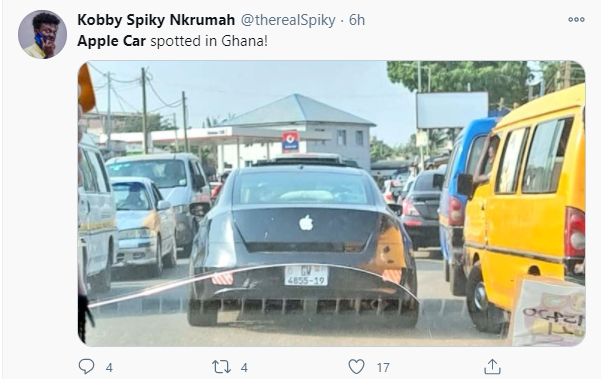601x379 pixels.
Task: Open the @therealSpiky handle link
Action: [x=288, y=20]
